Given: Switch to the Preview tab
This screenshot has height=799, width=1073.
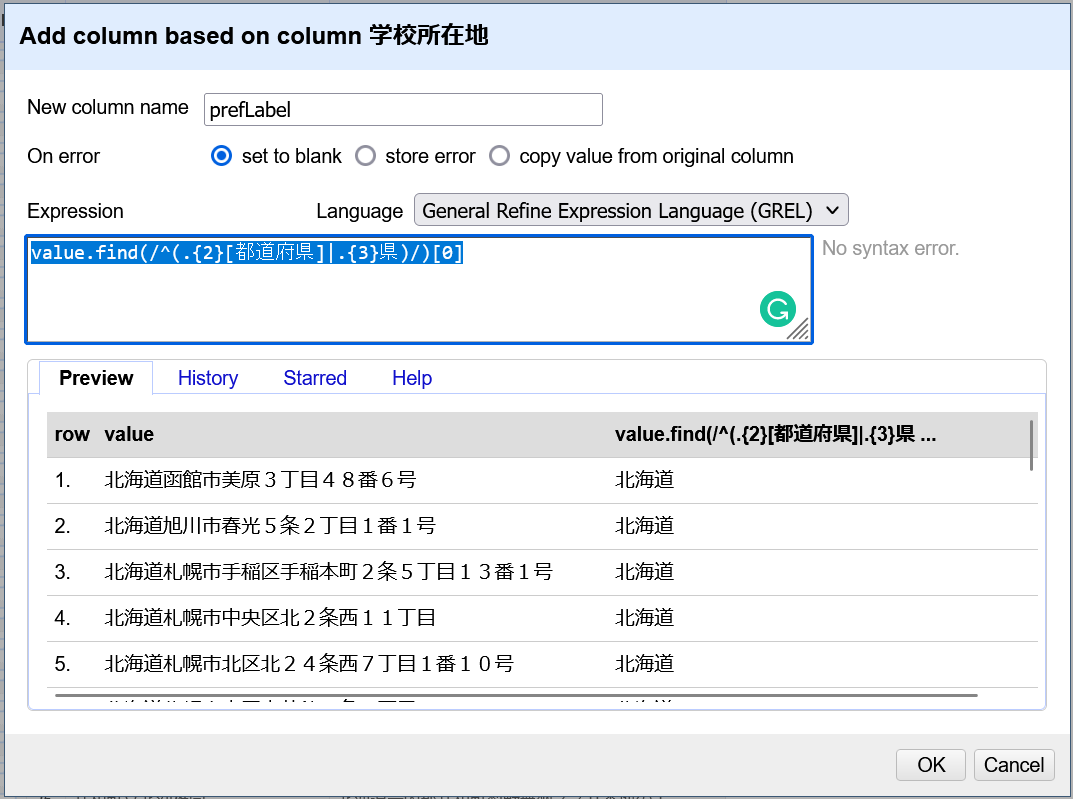Looking at the screenshot, I should pos(96,378).
